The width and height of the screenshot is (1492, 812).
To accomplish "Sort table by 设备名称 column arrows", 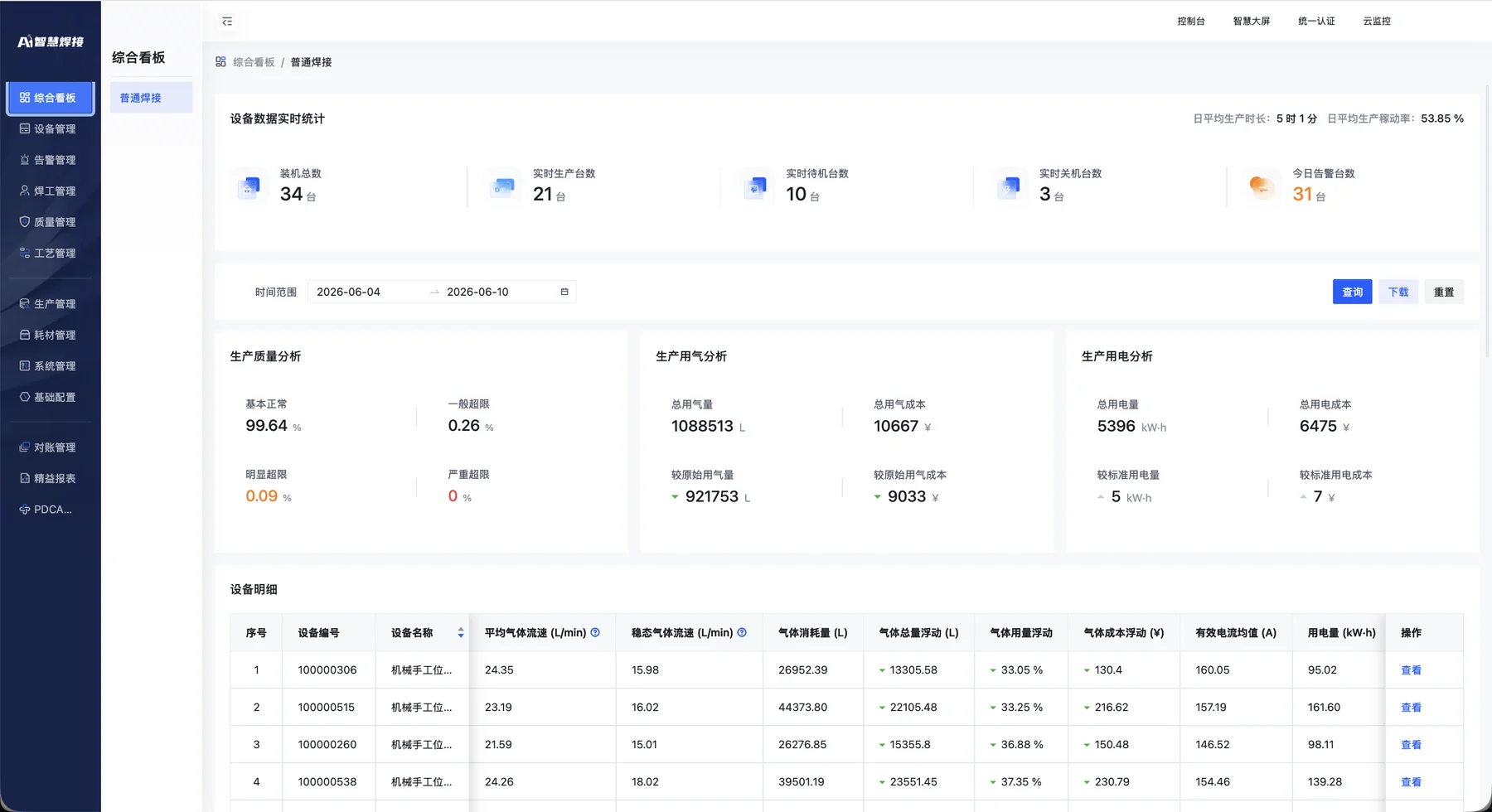I will tap(461, 633).
